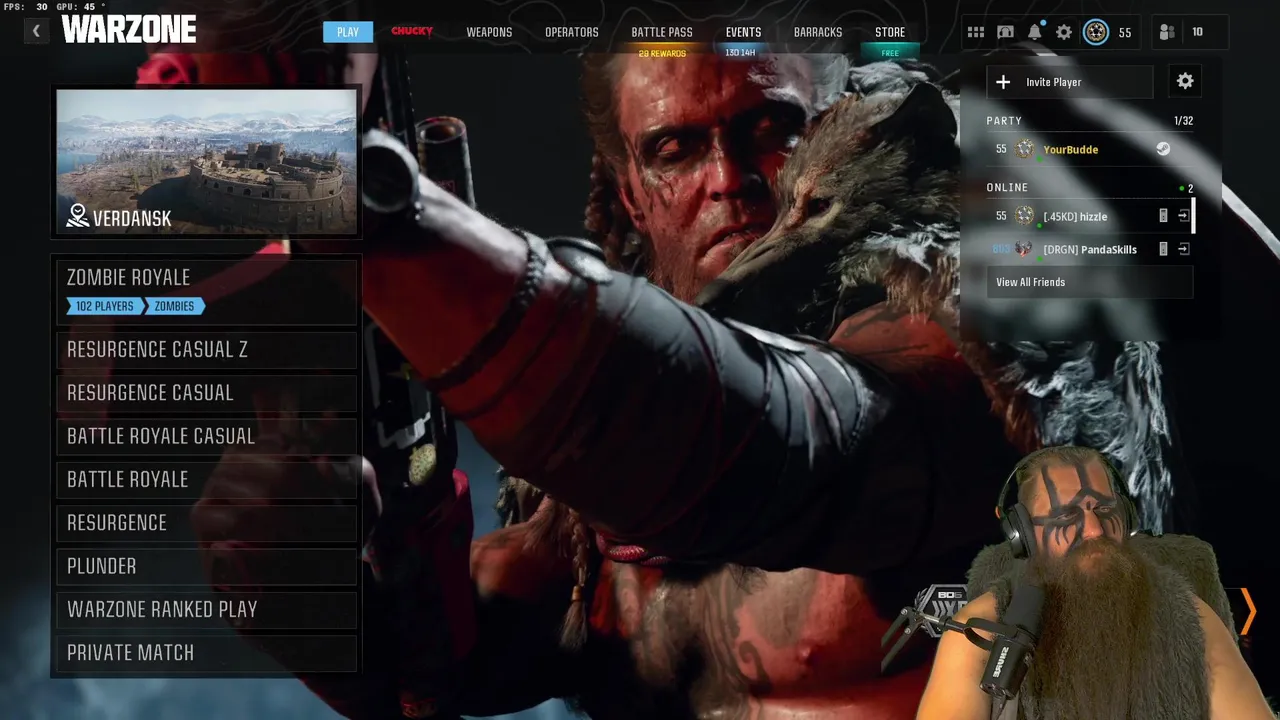
Task: Select friend [.45KD] hizzle
Action: (1089, 216)
